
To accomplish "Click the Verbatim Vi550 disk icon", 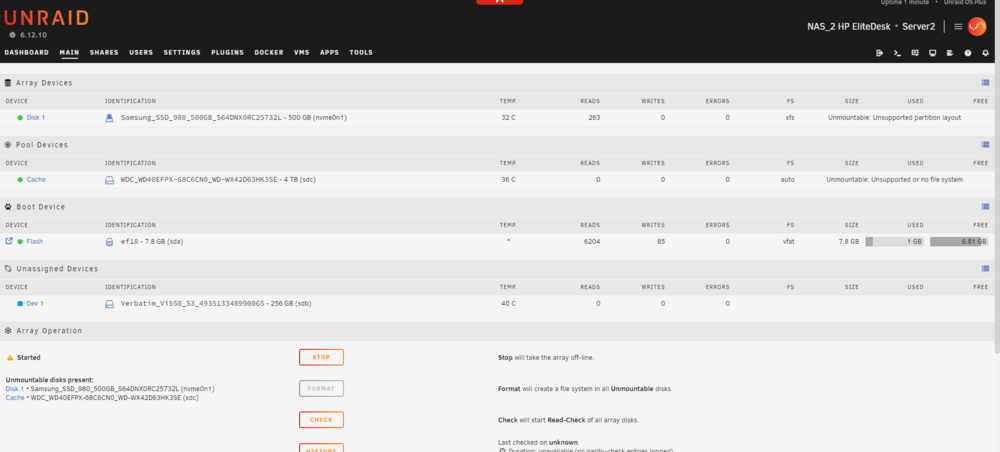I will [x=109, y=304].
